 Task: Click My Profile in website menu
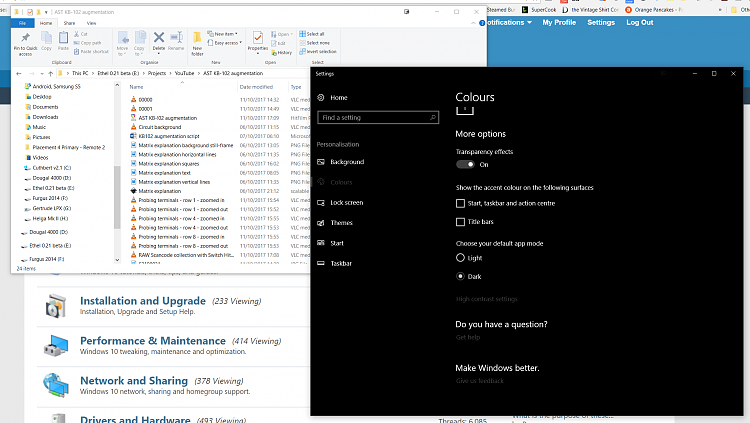coord(559,22)
